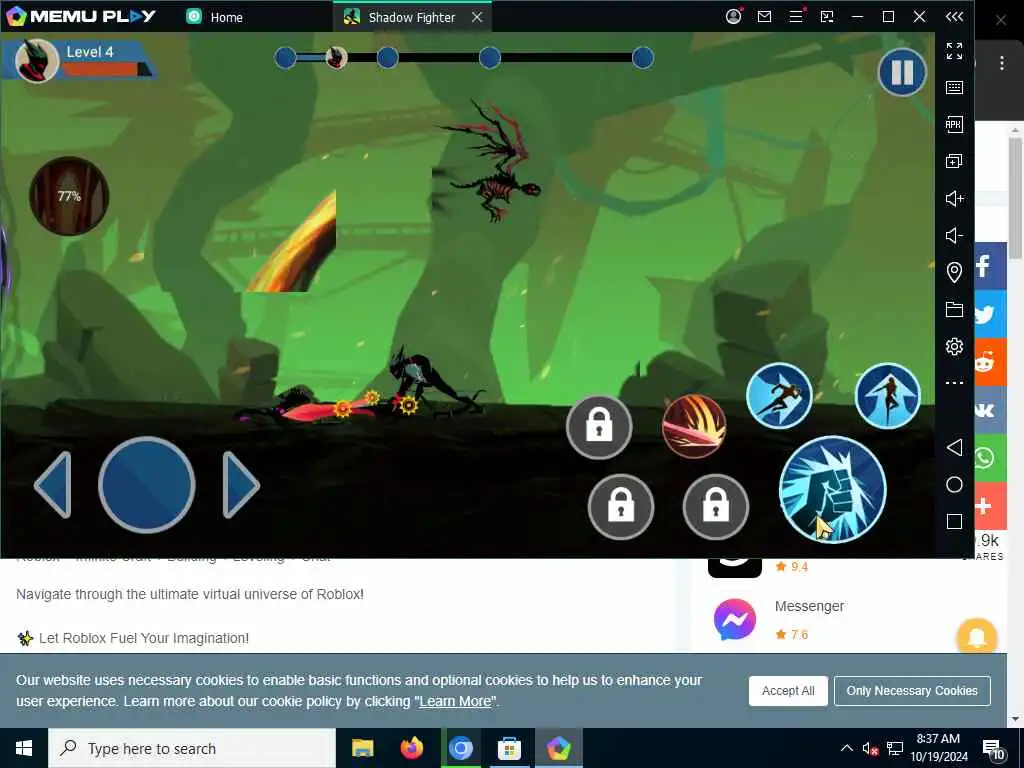
Task: Share page via Reddit button
Action: pos(990,361)
